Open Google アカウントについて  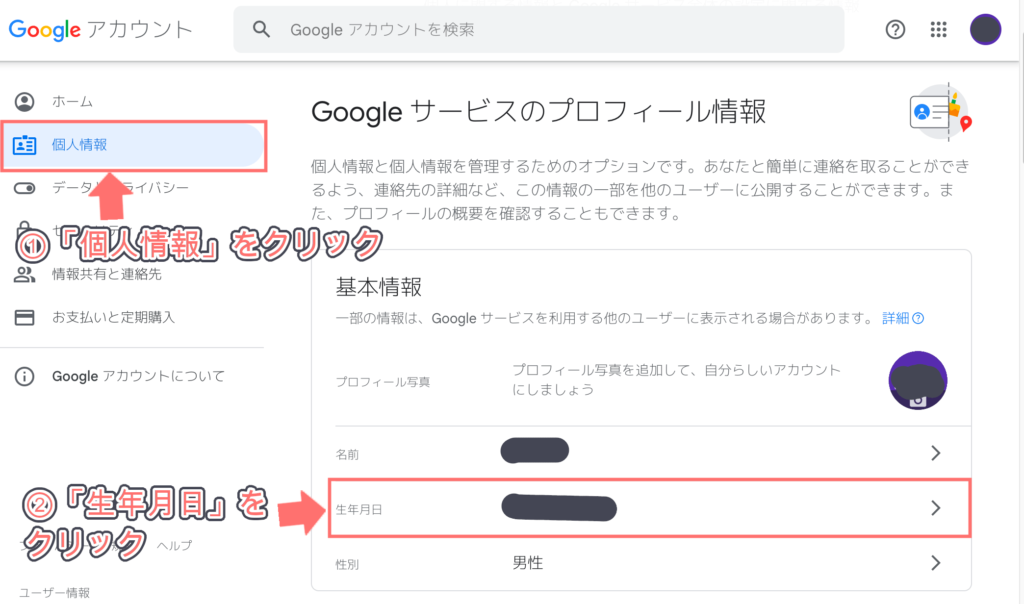click(x=138, y=376)
